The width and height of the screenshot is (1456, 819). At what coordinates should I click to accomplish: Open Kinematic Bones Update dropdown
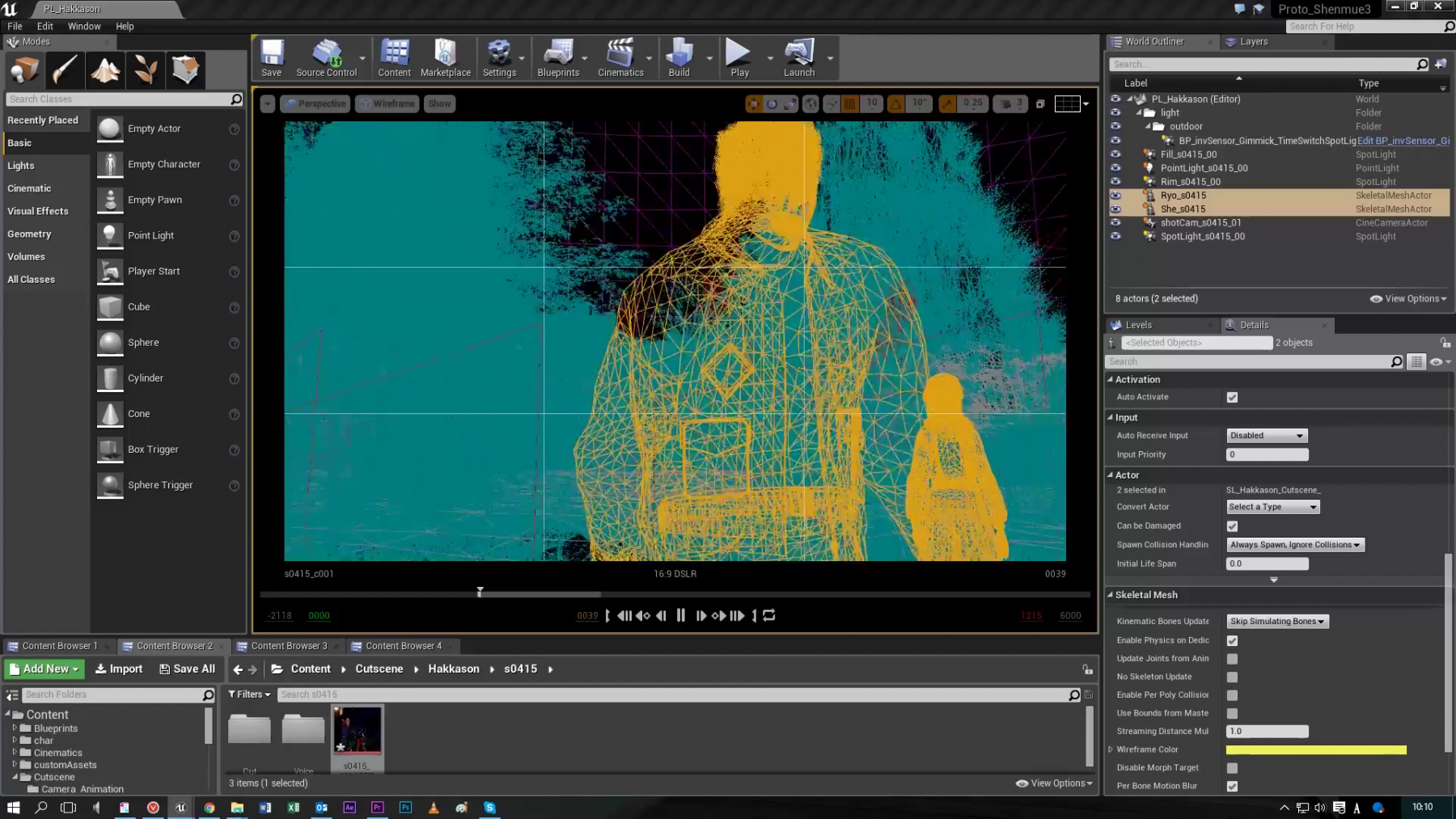click(1277, 621)
